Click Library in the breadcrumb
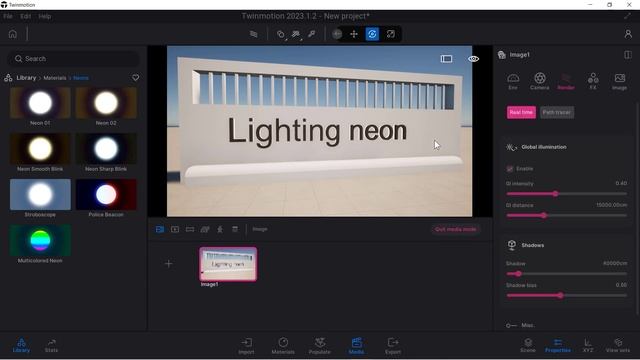 26,78
